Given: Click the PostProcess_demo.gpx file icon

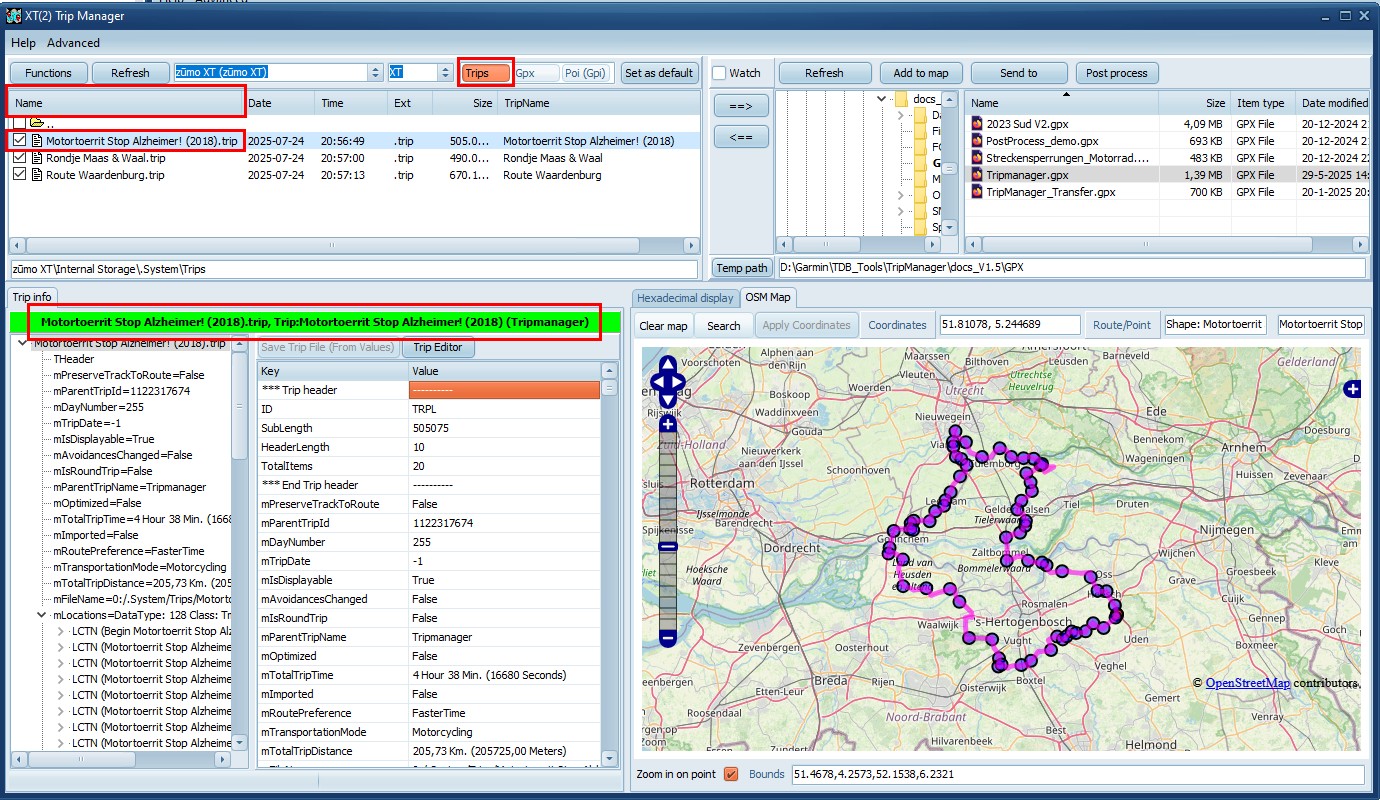Looking at the screenshot, I should click(x=977, y=141).
